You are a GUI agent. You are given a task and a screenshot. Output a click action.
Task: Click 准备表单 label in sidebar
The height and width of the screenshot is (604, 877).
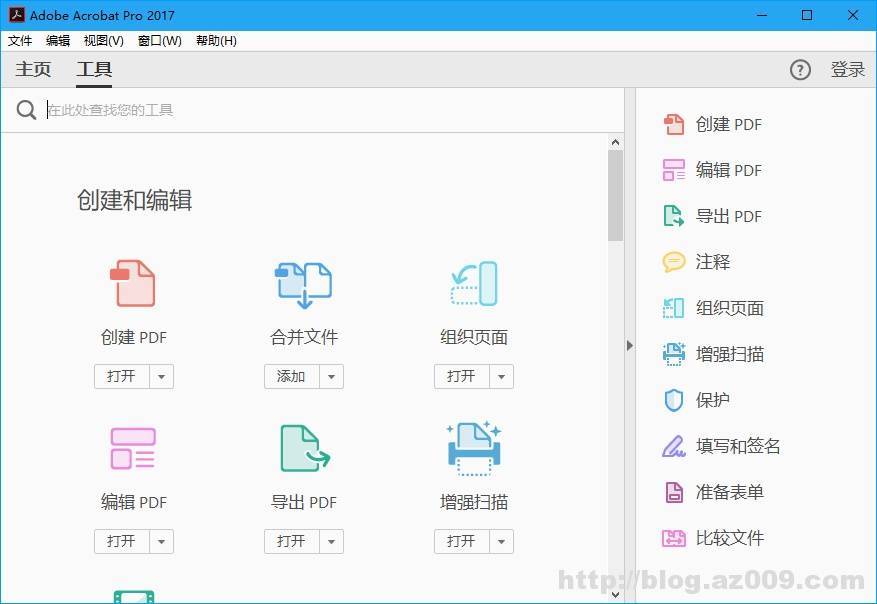729,492
